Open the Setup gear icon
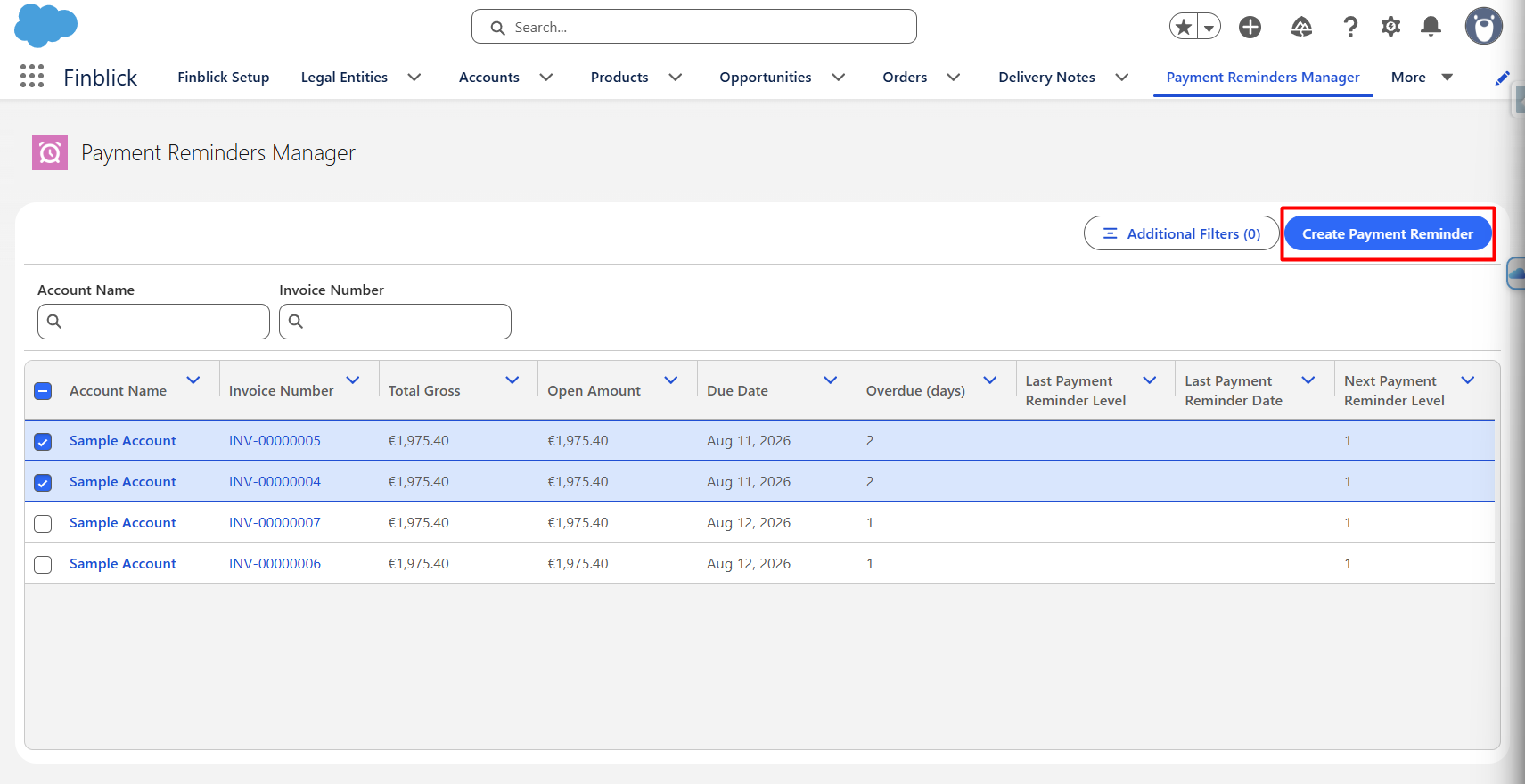 pyautogui.click(x=1390, y=27)
